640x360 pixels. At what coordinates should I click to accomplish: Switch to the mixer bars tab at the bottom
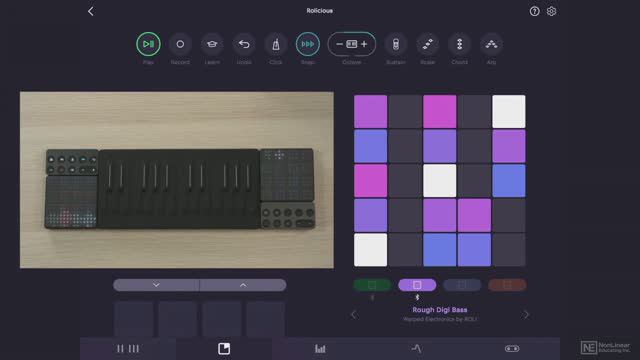(320, 349)
